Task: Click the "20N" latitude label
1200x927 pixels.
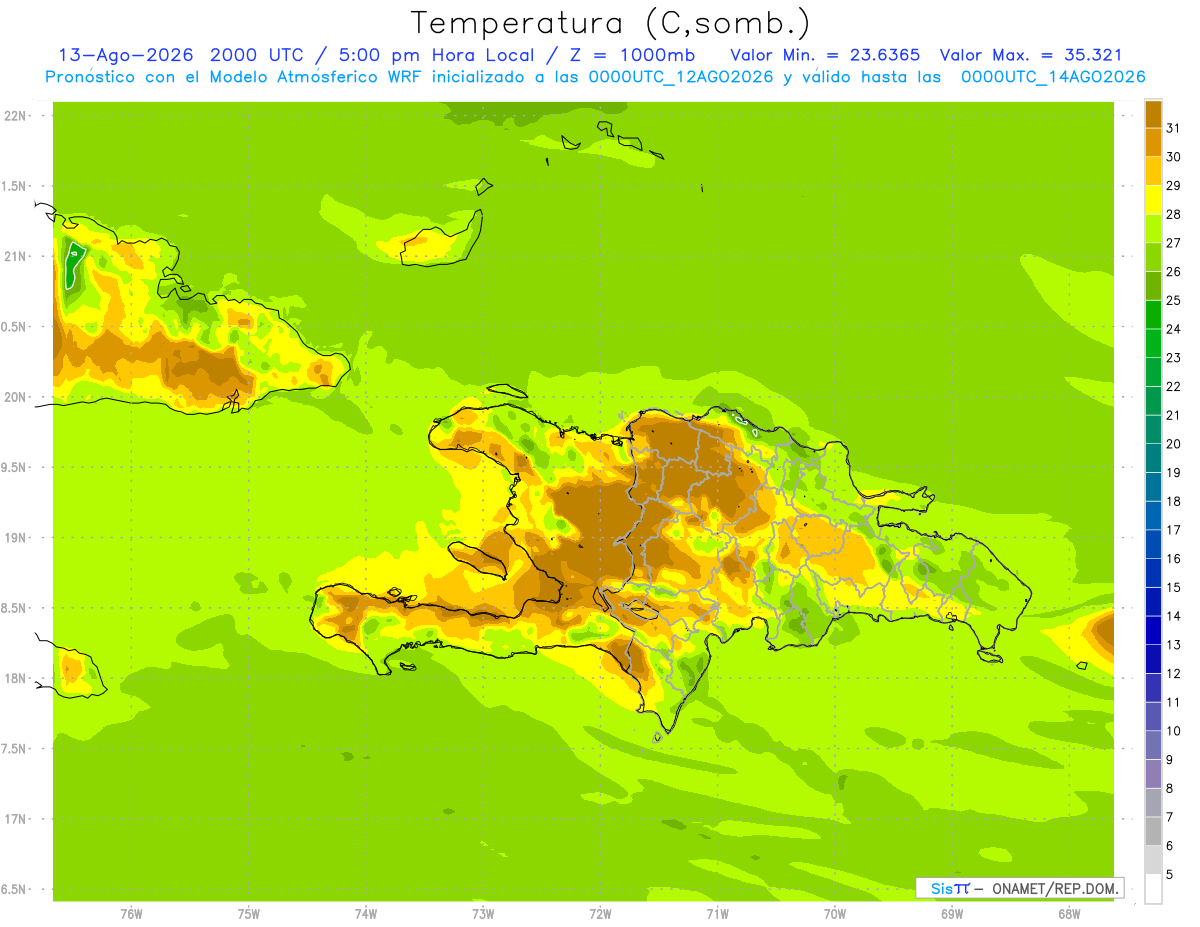Action: [15, 397]
